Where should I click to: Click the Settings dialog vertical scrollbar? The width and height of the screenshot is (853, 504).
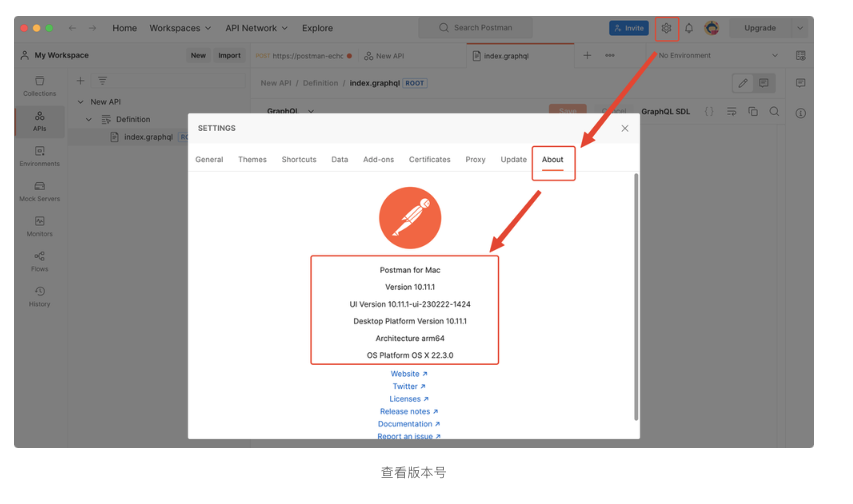click(635, 297)
